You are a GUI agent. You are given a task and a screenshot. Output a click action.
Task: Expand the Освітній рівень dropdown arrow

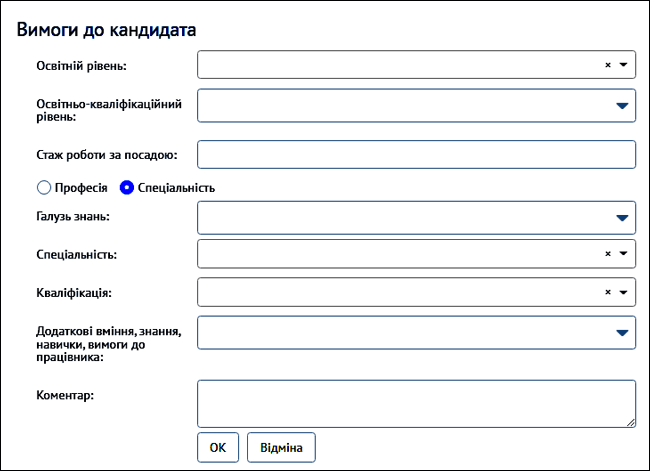click(623, 65)
